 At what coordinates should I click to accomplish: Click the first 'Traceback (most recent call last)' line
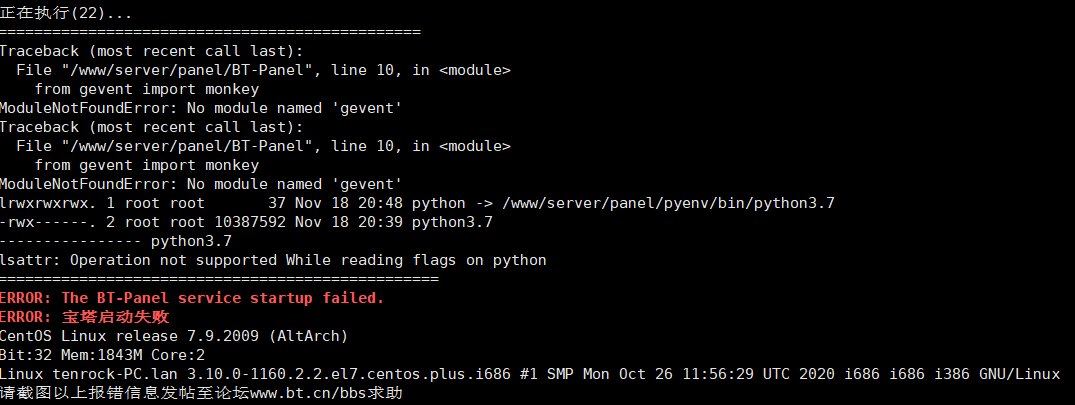[x=152, y=51]
